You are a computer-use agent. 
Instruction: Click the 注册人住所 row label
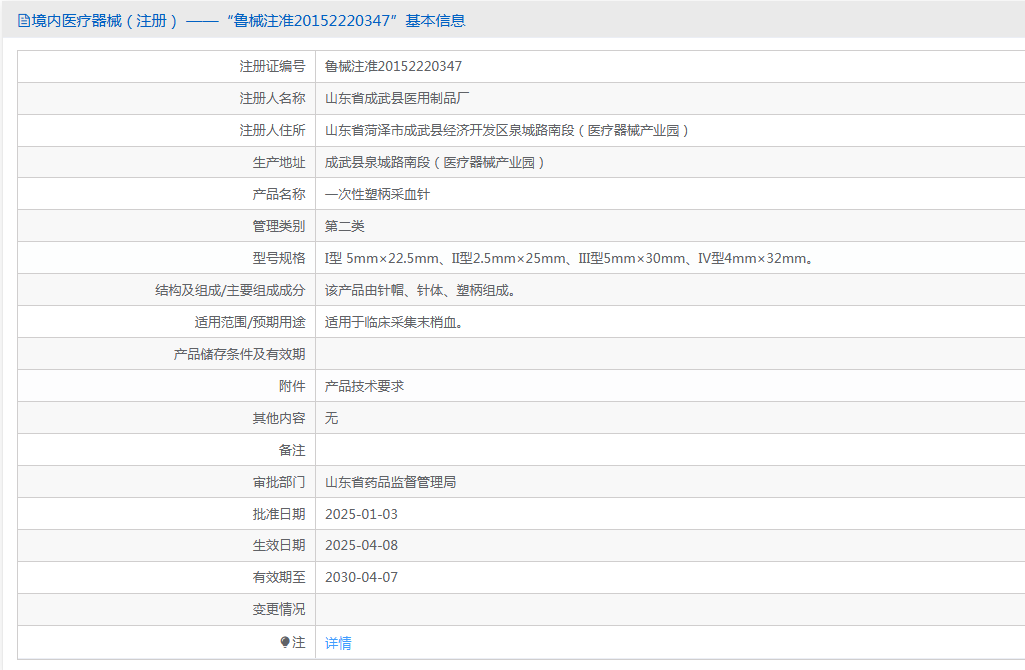(x=272, y=130)
